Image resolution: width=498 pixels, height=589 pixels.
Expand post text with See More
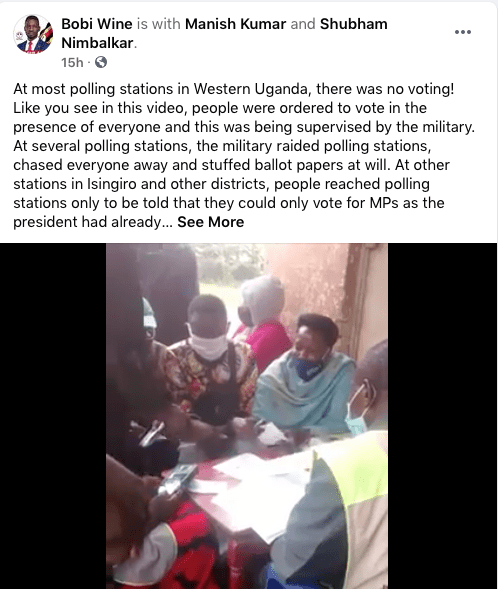(211, 222)
